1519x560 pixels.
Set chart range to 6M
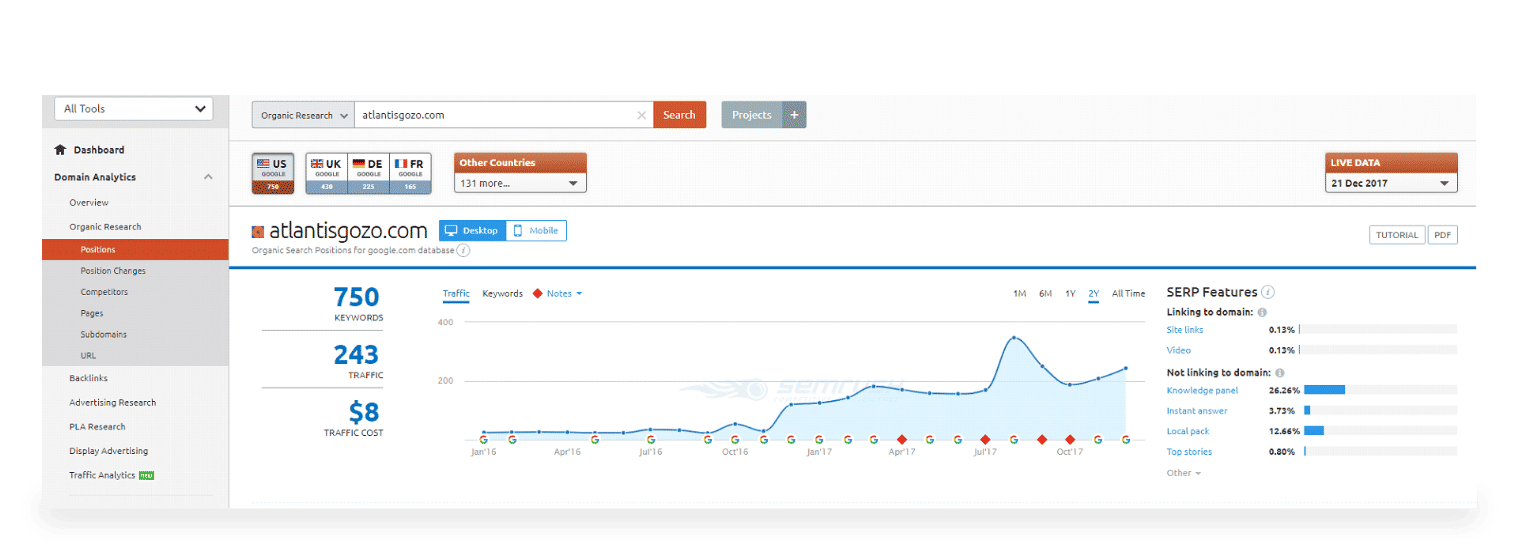1045,294
